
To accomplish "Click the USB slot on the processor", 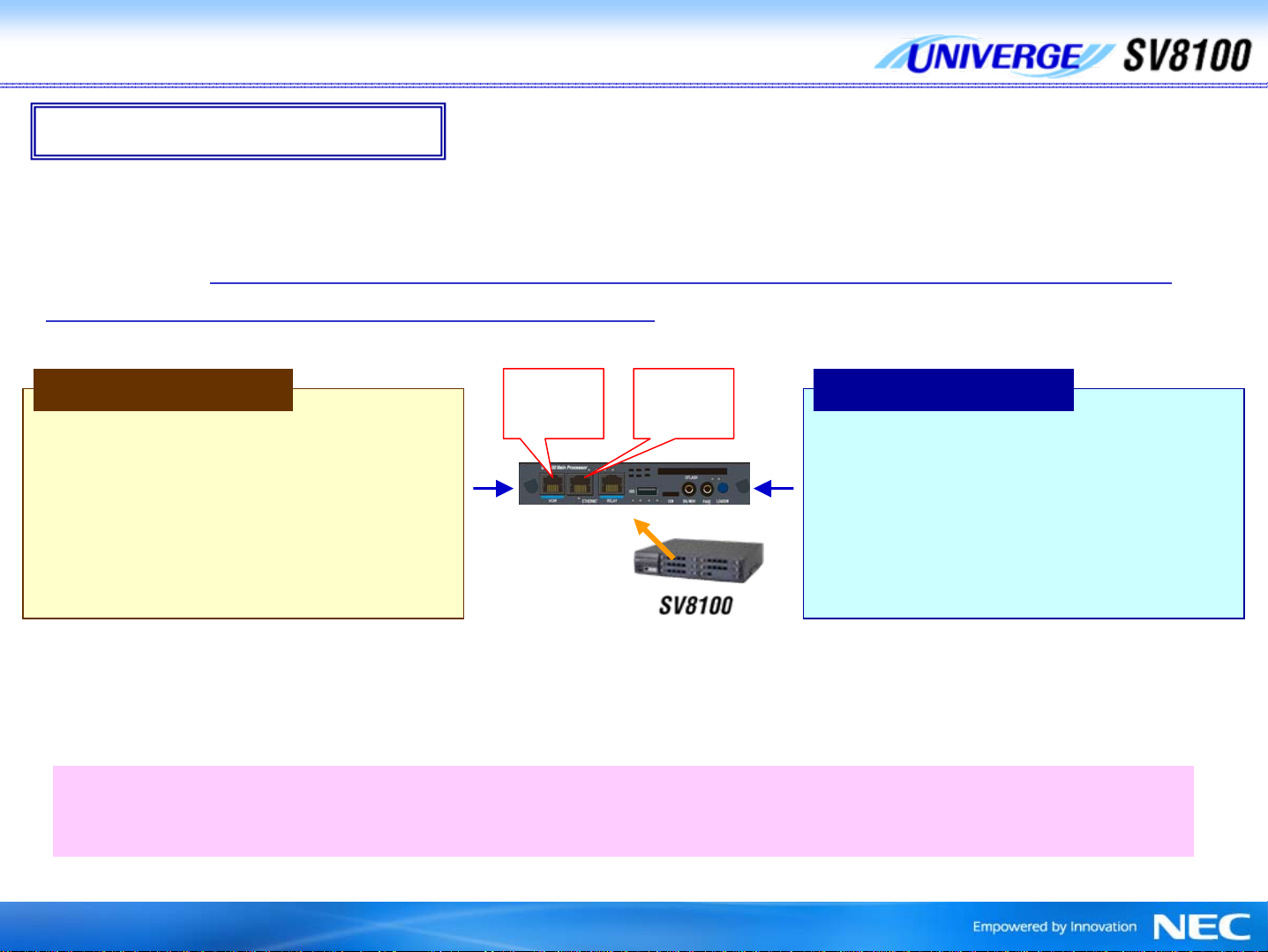I will point(647,491).
